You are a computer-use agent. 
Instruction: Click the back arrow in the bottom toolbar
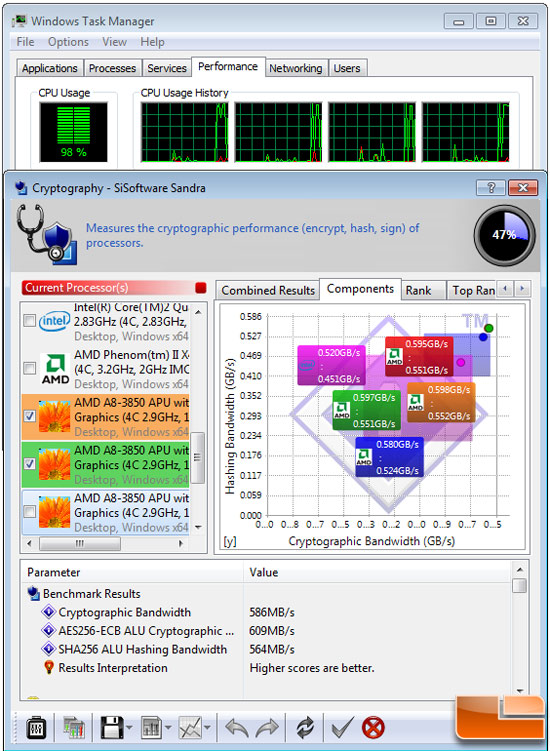point(236,728)
